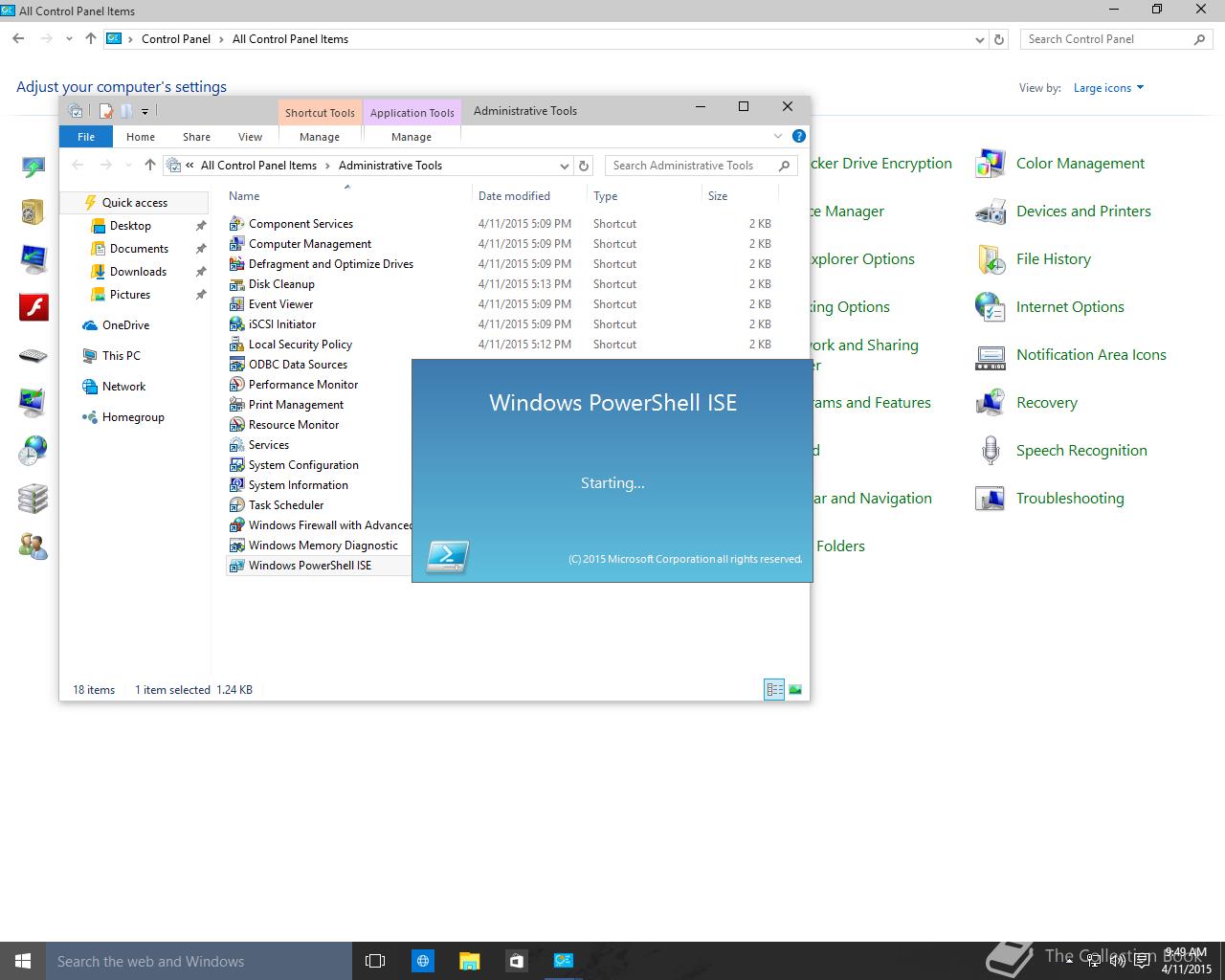Open the View ribbon tab
The height and width of the screenshot is (980, 1225).
click(250, 137)
